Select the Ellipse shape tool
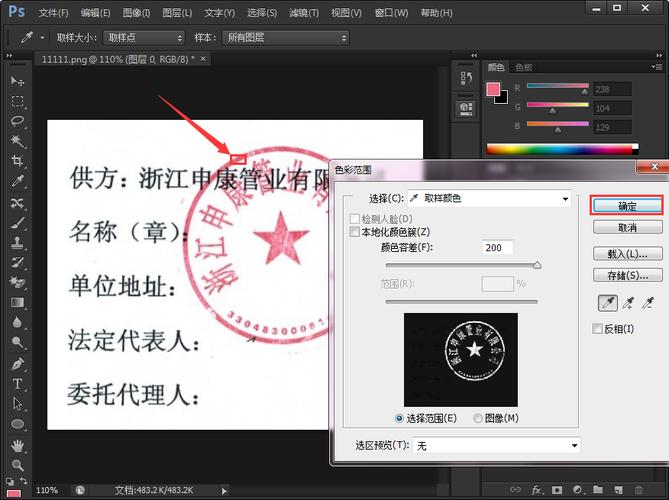 [x=17, y=424]
